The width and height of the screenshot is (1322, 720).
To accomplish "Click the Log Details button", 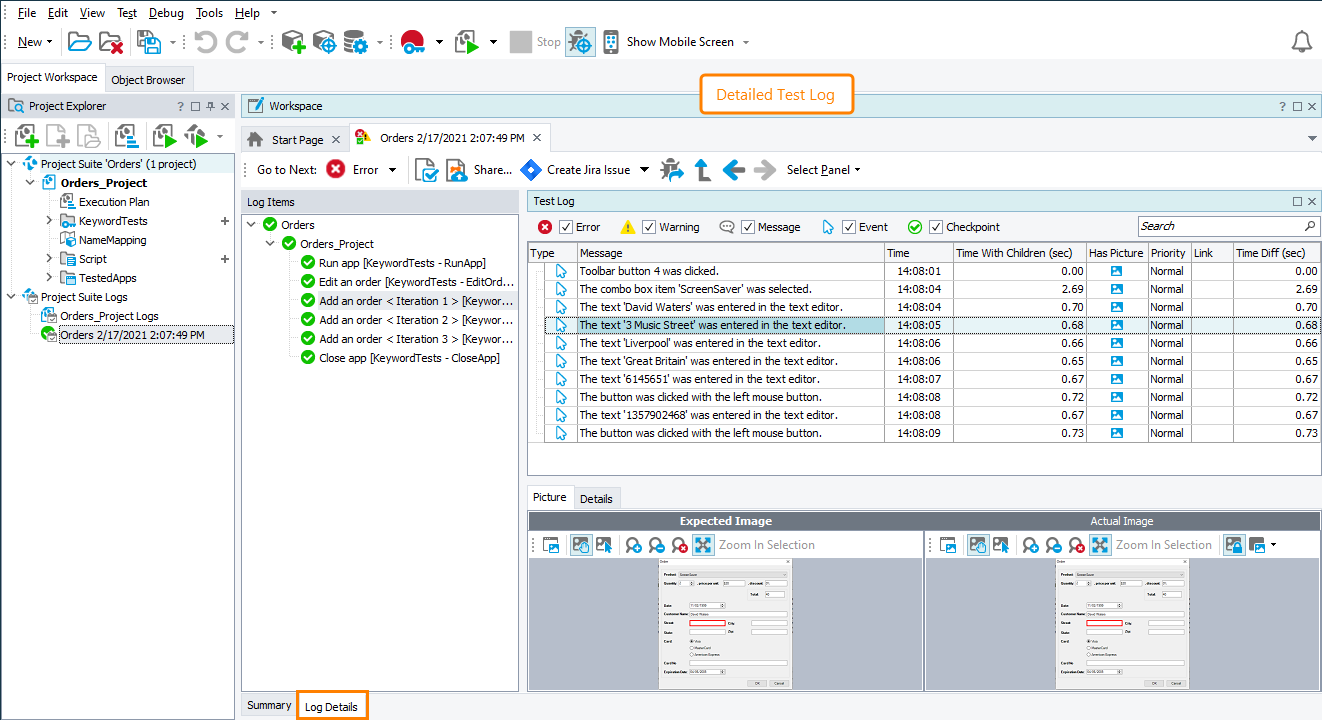I will pos(332,705).
